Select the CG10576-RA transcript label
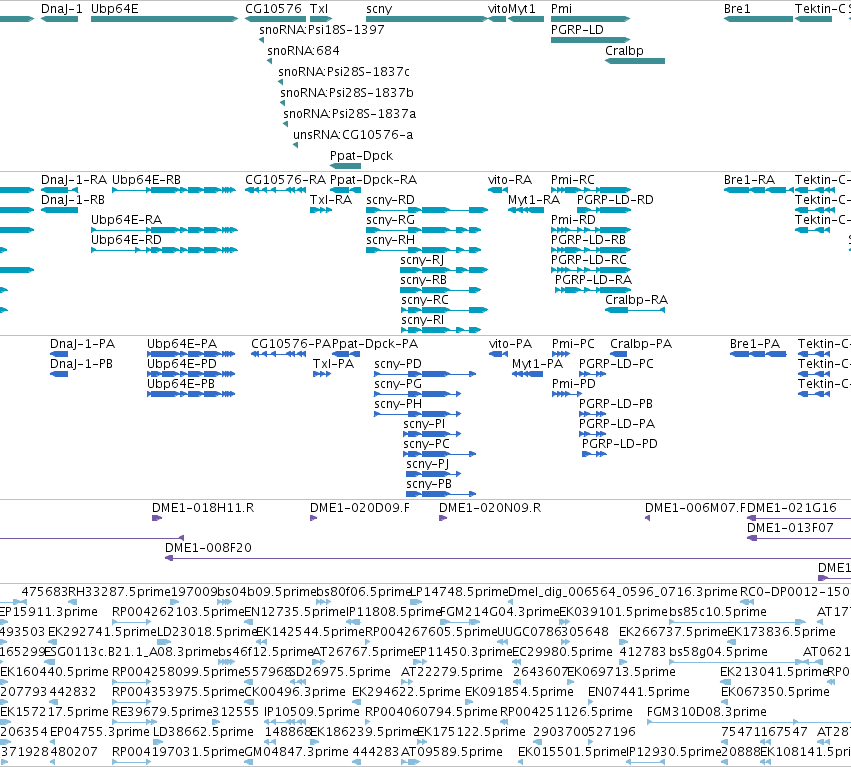 click(x=285, y=180)
